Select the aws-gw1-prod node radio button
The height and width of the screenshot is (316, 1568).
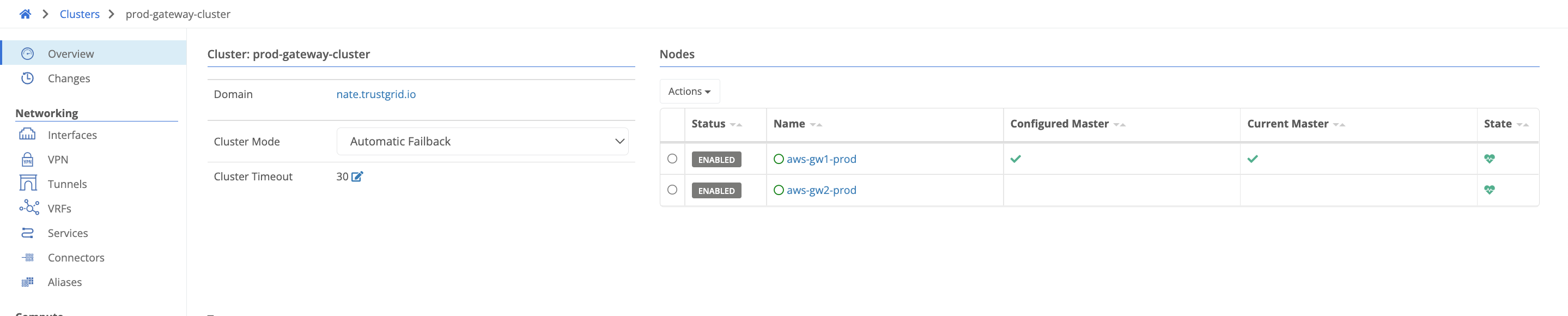[x=672, y=159]
